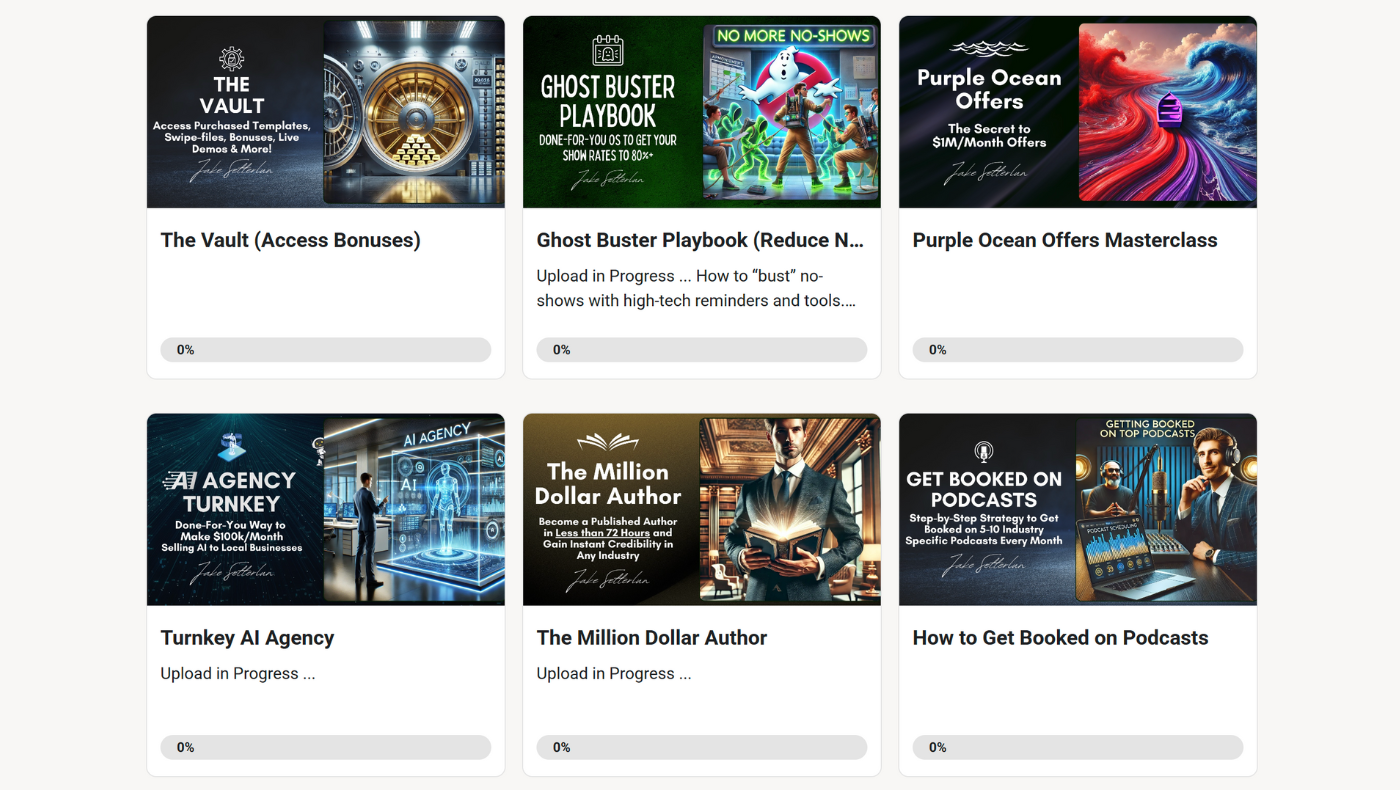The width and height of the screenshot is (1400, 790).
Task: Click the open book icon above Million Dollar Author
Action: (607, 442)
